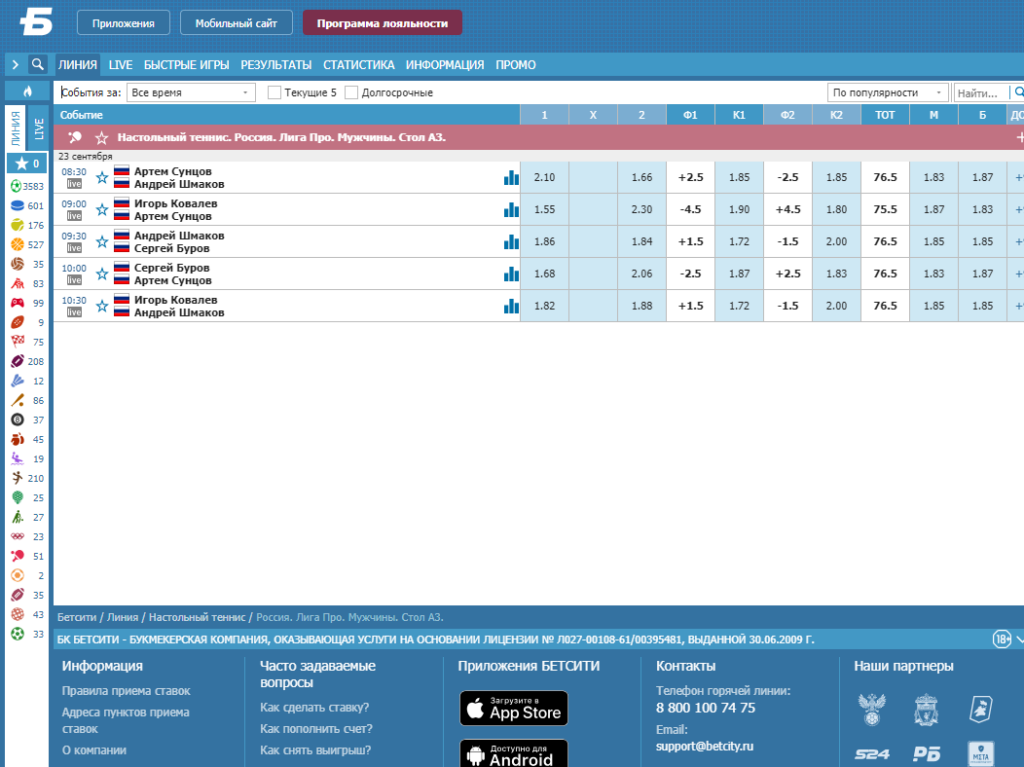Screen dimensions: 1024x767
Task: Enable the Долгосрочные checkbox
Action: [351, 93]
